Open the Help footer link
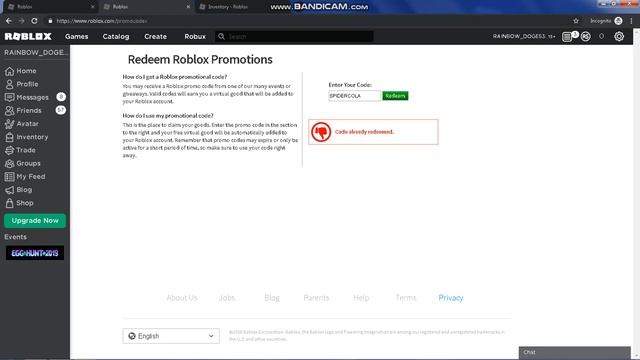The image size is (640, 360). 361,298
